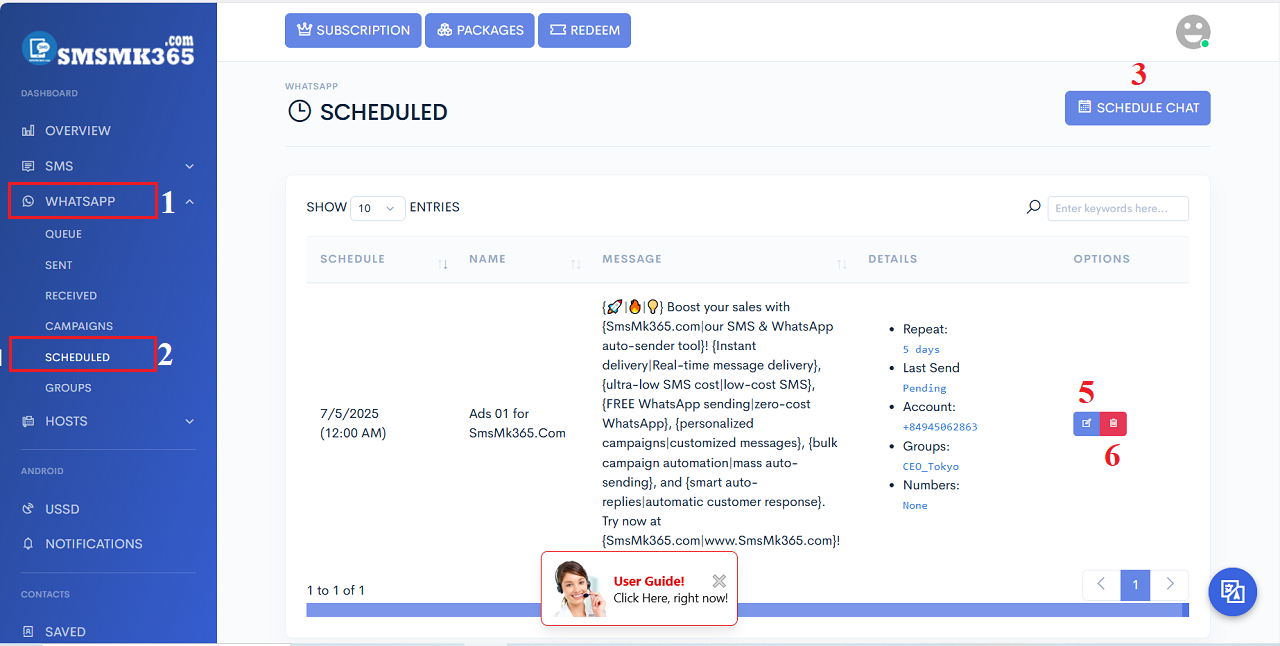Expand the SMS sidebar submenu
This screenshot has width=1280, height=646.
tap(190, 166)
